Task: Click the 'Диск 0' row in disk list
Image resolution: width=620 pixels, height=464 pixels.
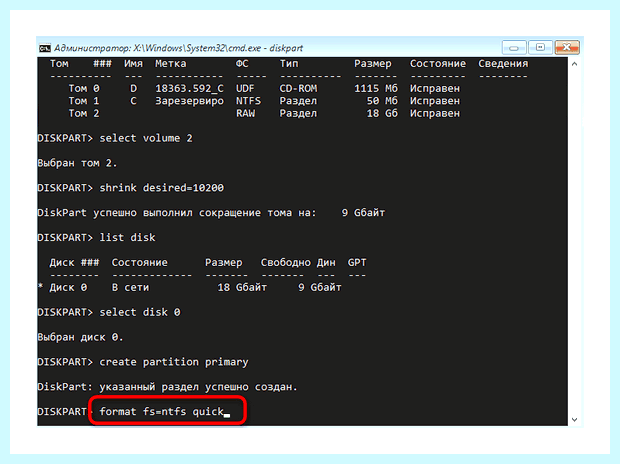Action: pyautogui.click(x=190, y=287)
